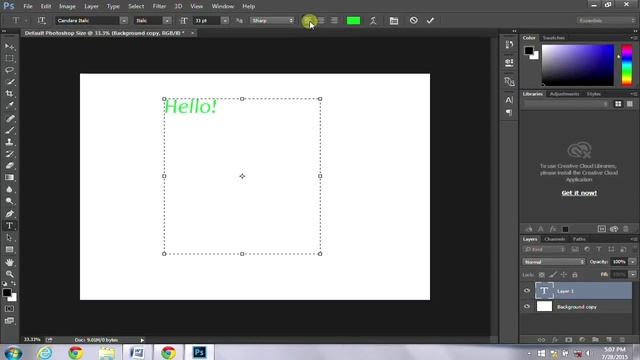The image size is (640, 360).
Task: Toggle lock position icon
Action: pos(564,275)
